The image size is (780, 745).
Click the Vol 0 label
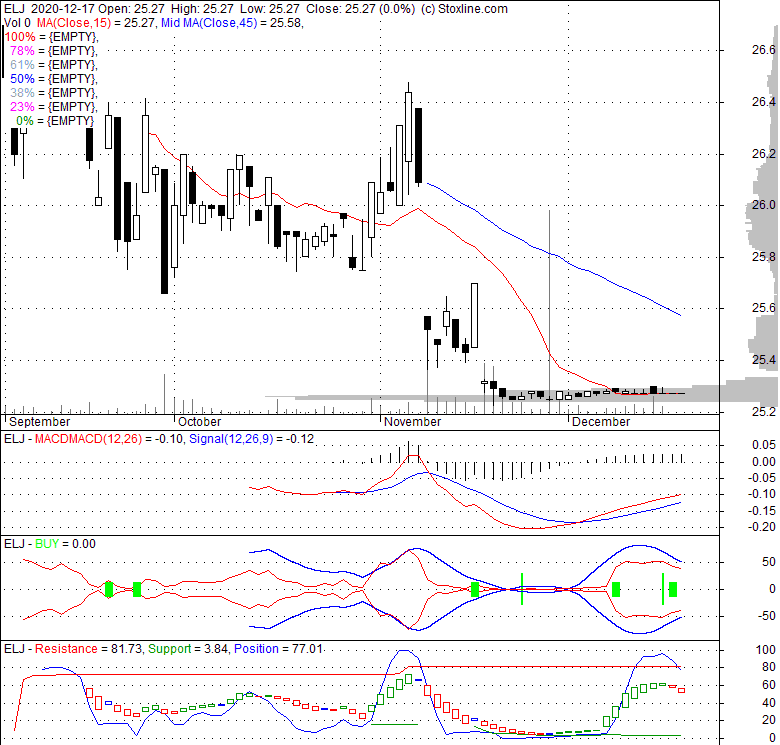pyautogui.click(x=17, y=23)
